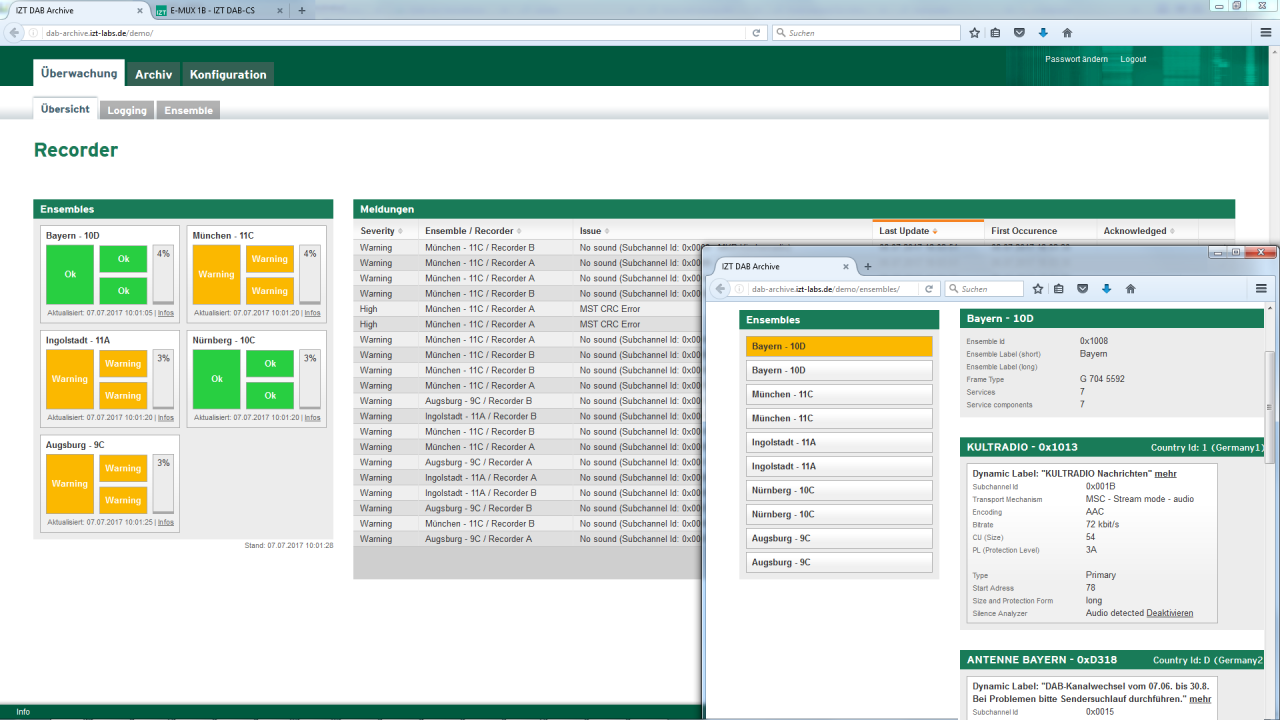Show site info icon in main window address bar

34,33
